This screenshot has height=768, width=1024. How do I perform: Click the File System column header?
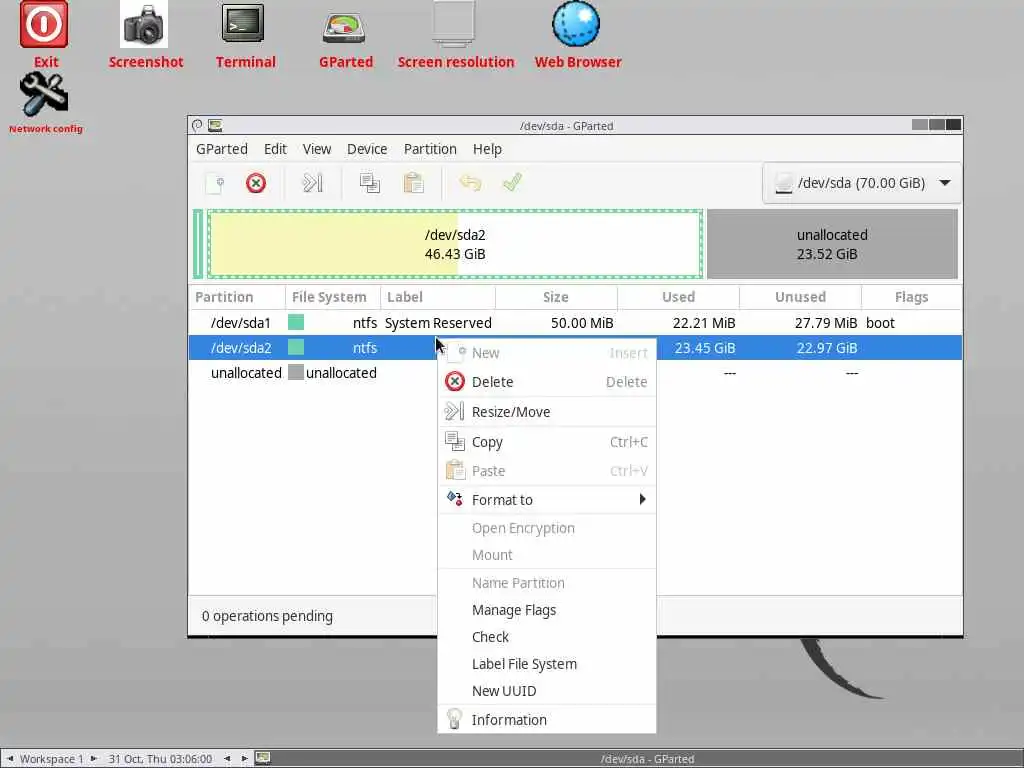[333, 297]
